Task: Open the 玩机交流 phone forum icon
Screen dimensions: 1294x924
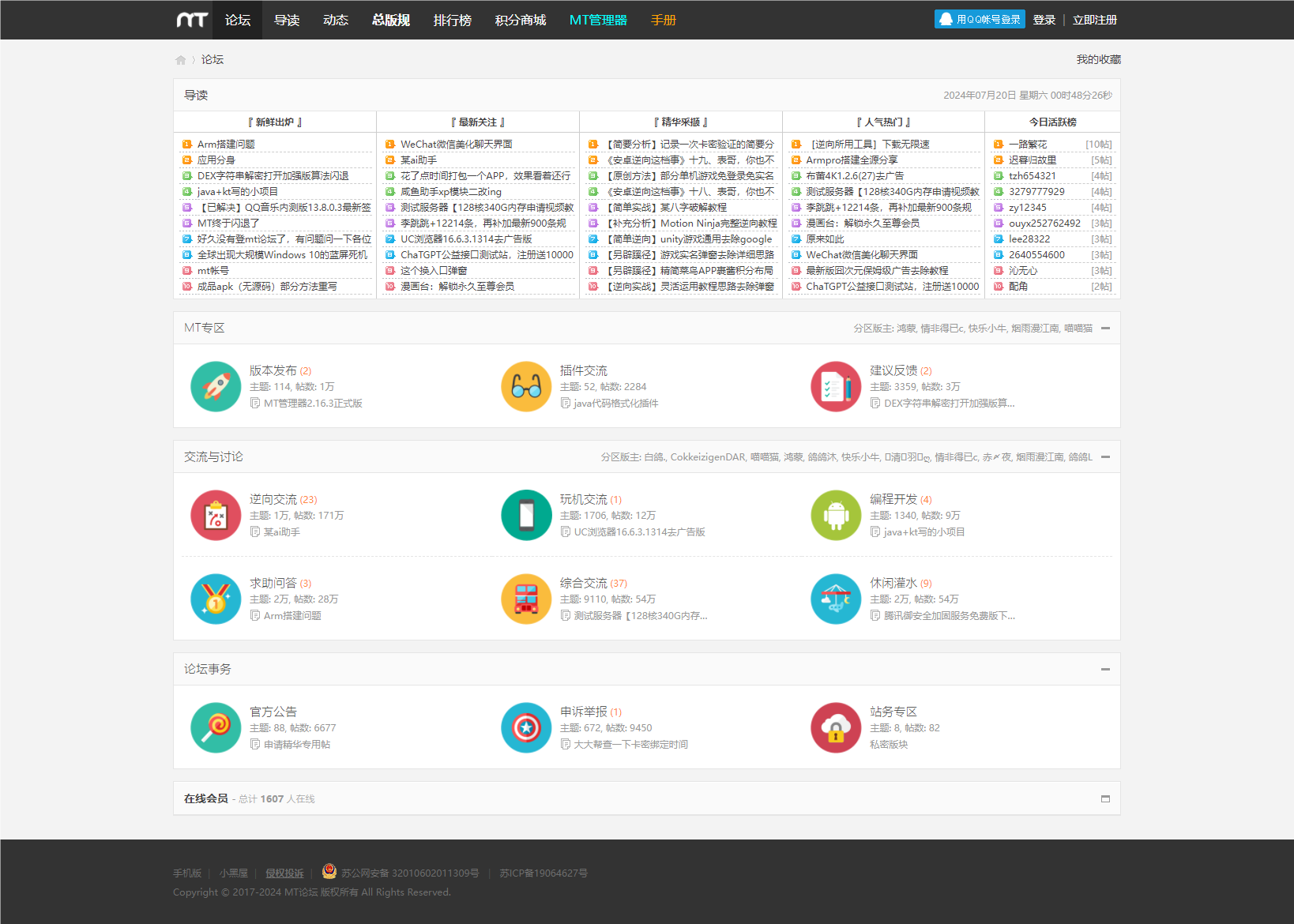Action: pyautogui.click(x=526, y=515)
